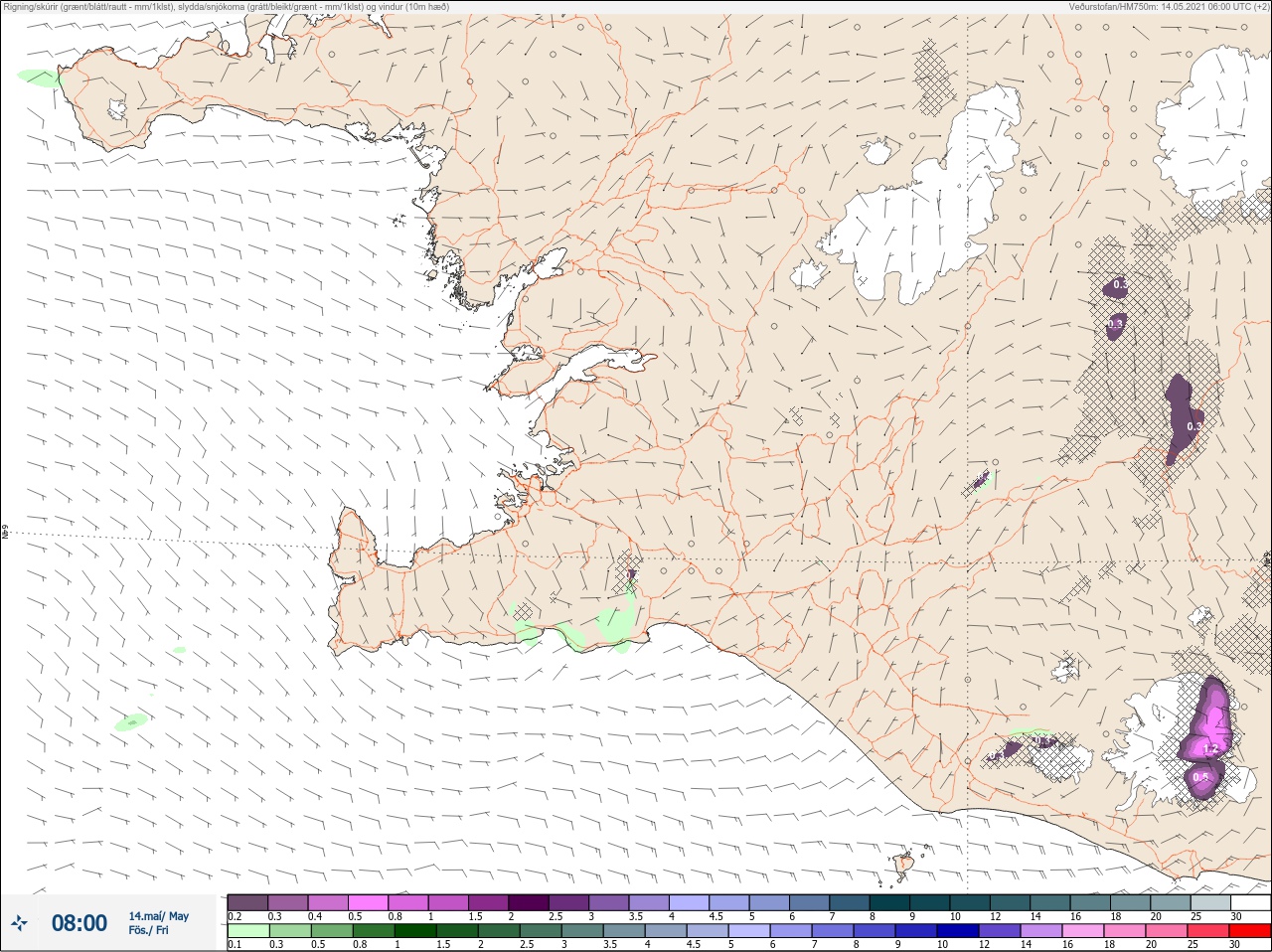Click palest green lower legend swatch at 0.1
Viewport: 1272px width, 952px height.
click(247, 931)
